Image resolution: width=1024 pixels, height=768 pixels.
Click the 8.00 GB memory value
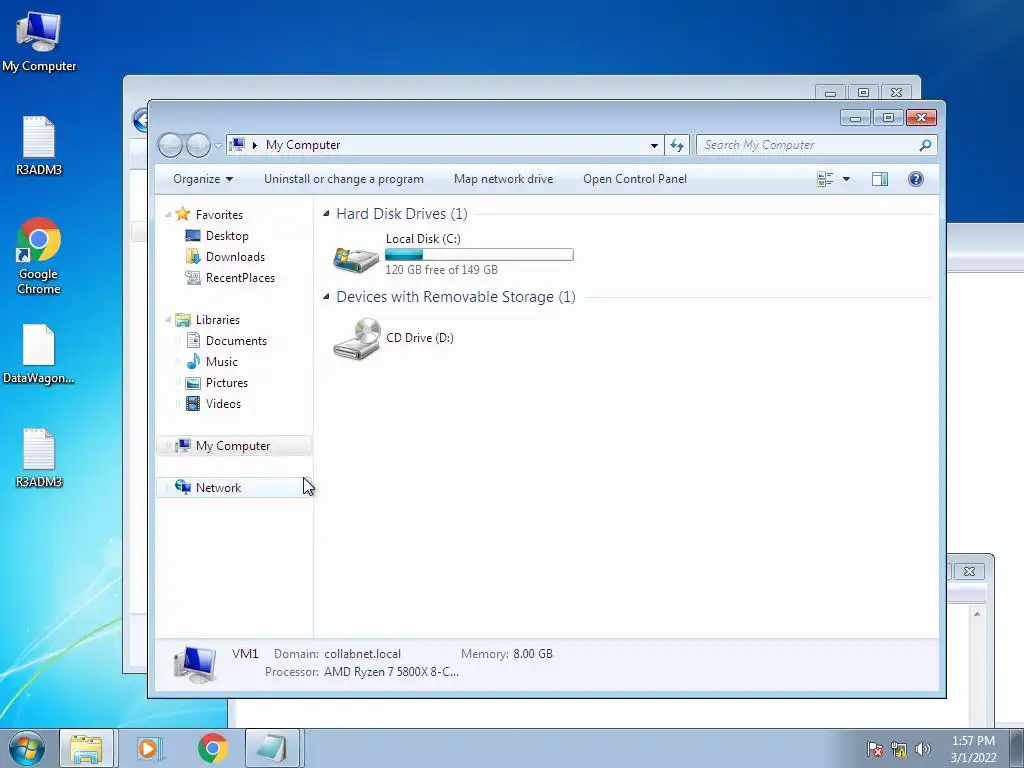pos(533,654)
